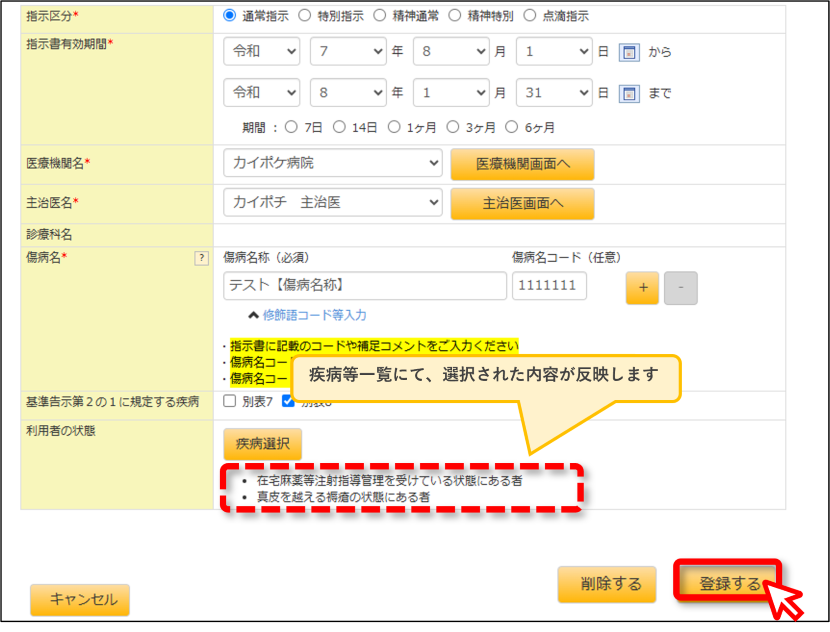Choose the 点滴指示 radio option
Viewport: 830px width, 632px height.
pyautogui.click(x=530, y=15)
